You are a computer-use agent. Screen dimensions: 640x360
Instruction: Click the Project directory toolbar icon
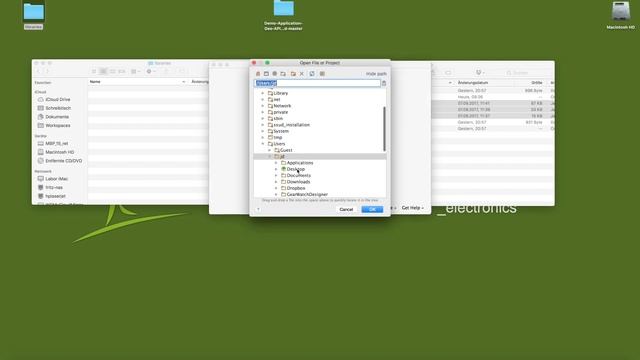click(x=275, y=74)
